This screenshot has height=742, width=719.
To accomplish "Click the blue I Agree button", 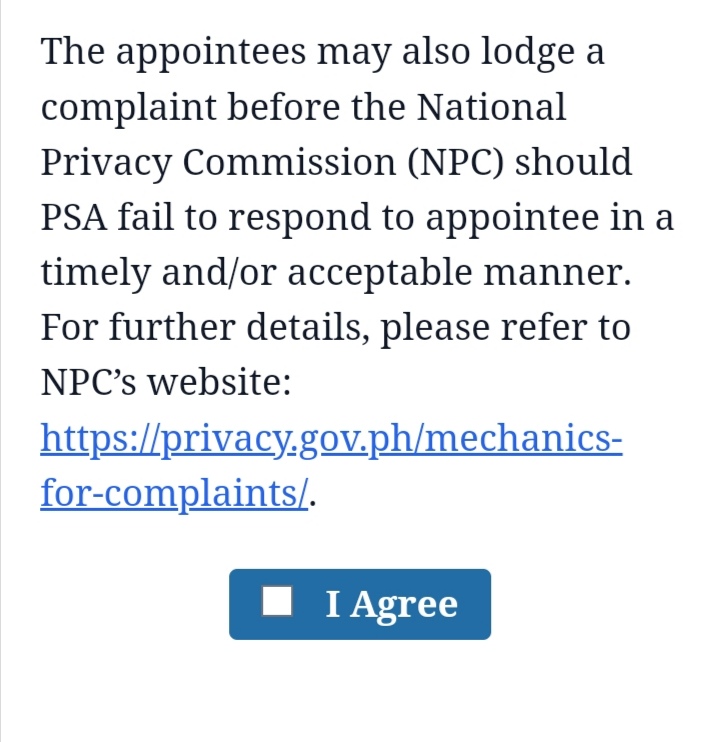I will coord(360,604).
